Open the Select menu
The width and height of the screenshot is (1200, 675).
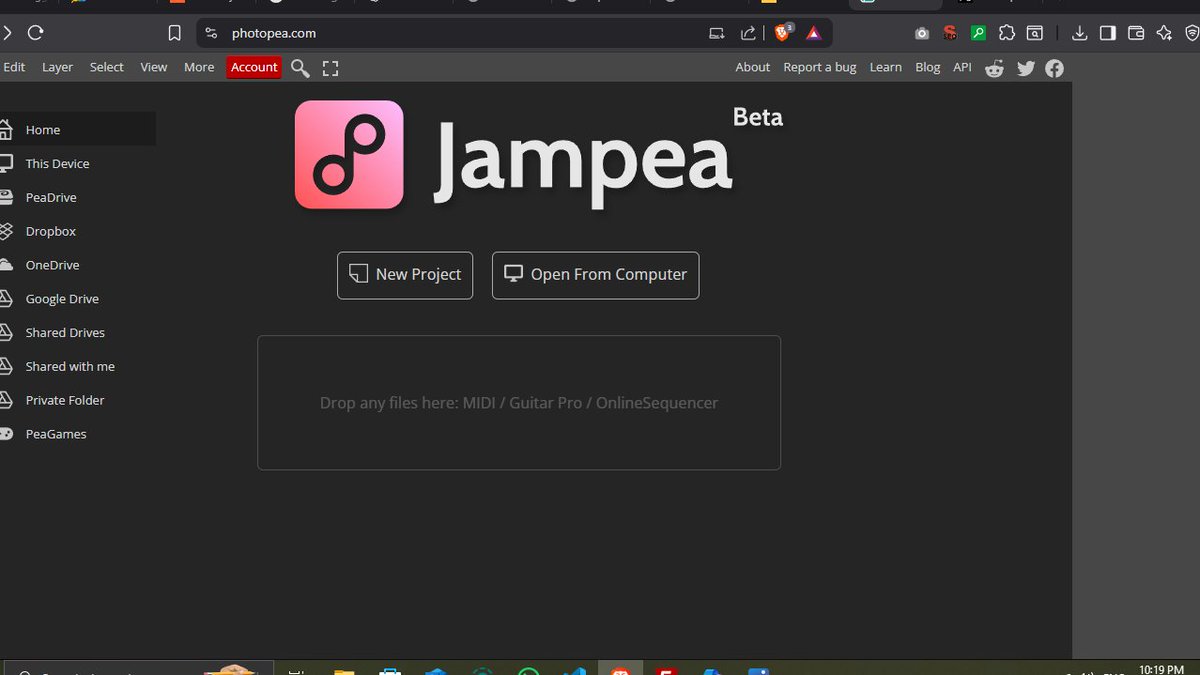(x=107, y=67)
